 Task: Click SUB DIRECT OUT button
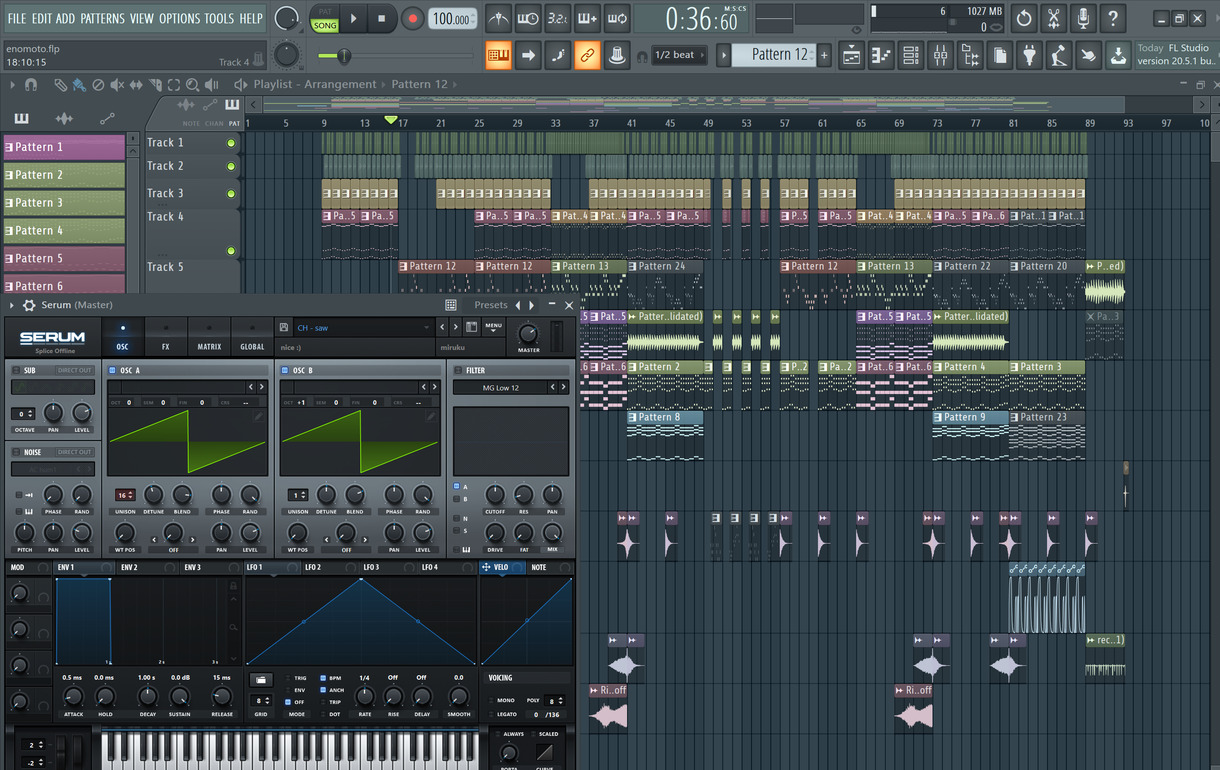click(74, 370)
